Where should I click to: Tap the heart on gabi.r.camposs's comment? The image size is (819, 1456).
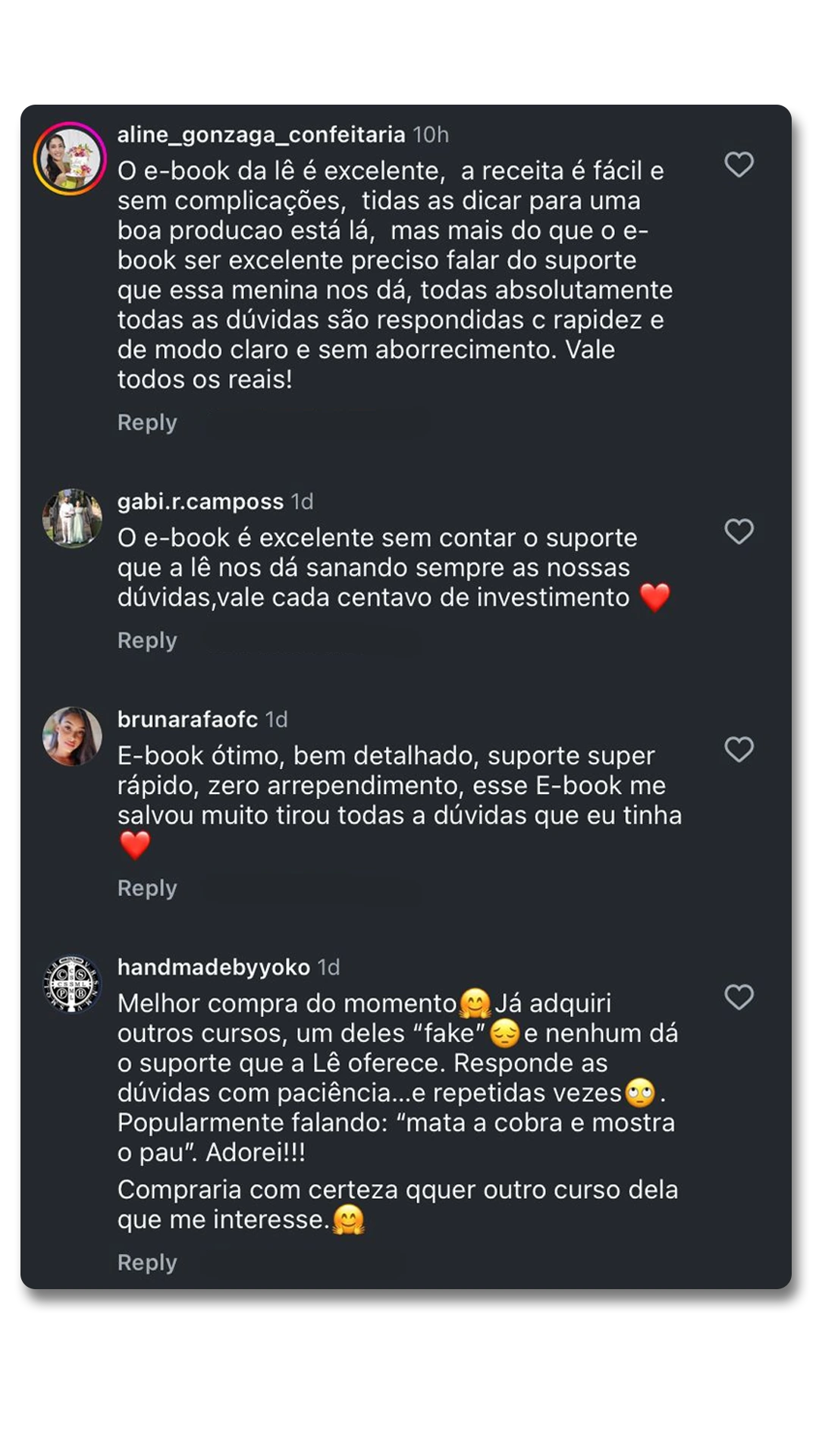point(739,532)
